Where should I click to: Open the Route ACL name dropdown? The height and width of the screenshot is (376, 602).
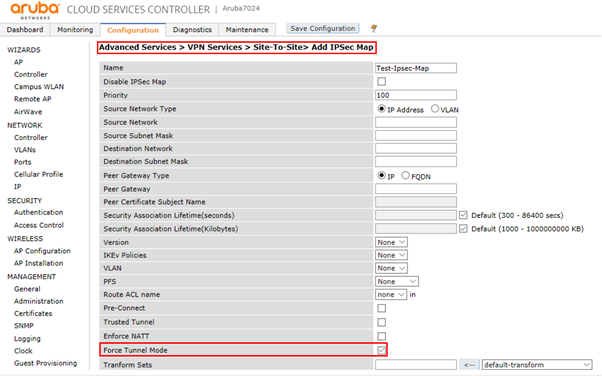tap(391, 295)
